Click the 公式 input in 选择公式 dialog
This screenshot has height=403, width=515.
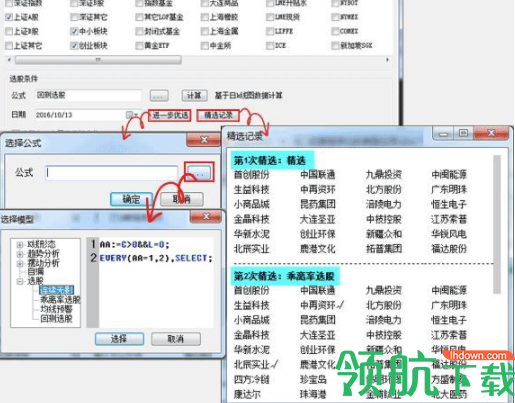(x=111, y=173)
